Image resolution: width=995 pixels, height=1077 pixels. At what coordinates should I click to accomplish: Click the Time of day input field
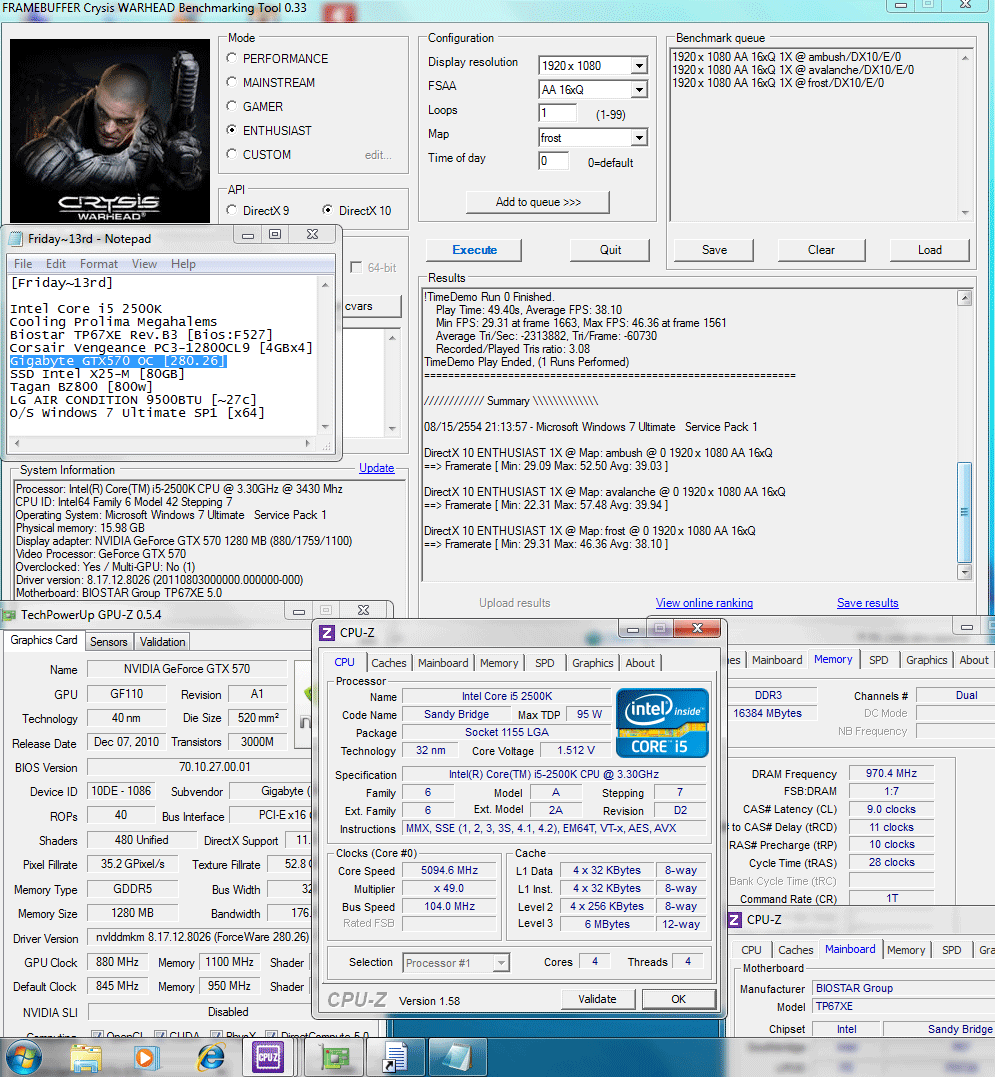(554, 161)
